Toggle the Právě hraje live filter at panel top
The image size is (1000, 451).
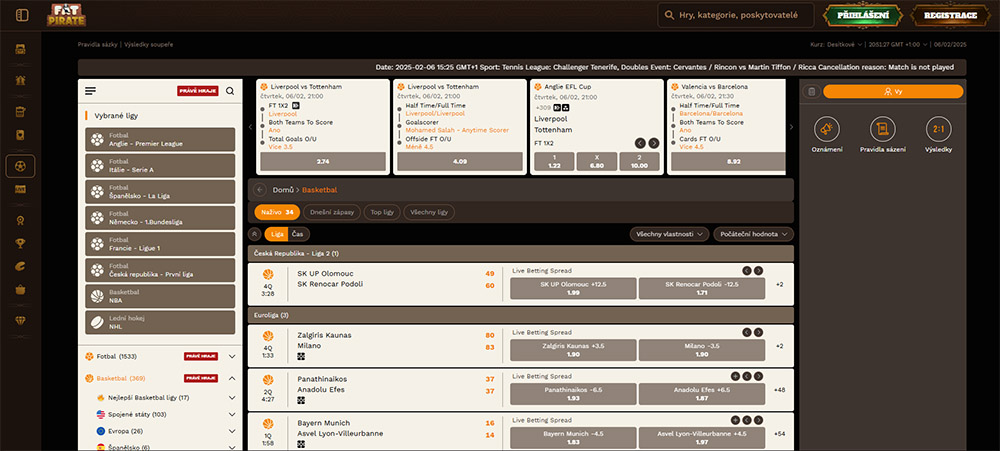point(198,91)
